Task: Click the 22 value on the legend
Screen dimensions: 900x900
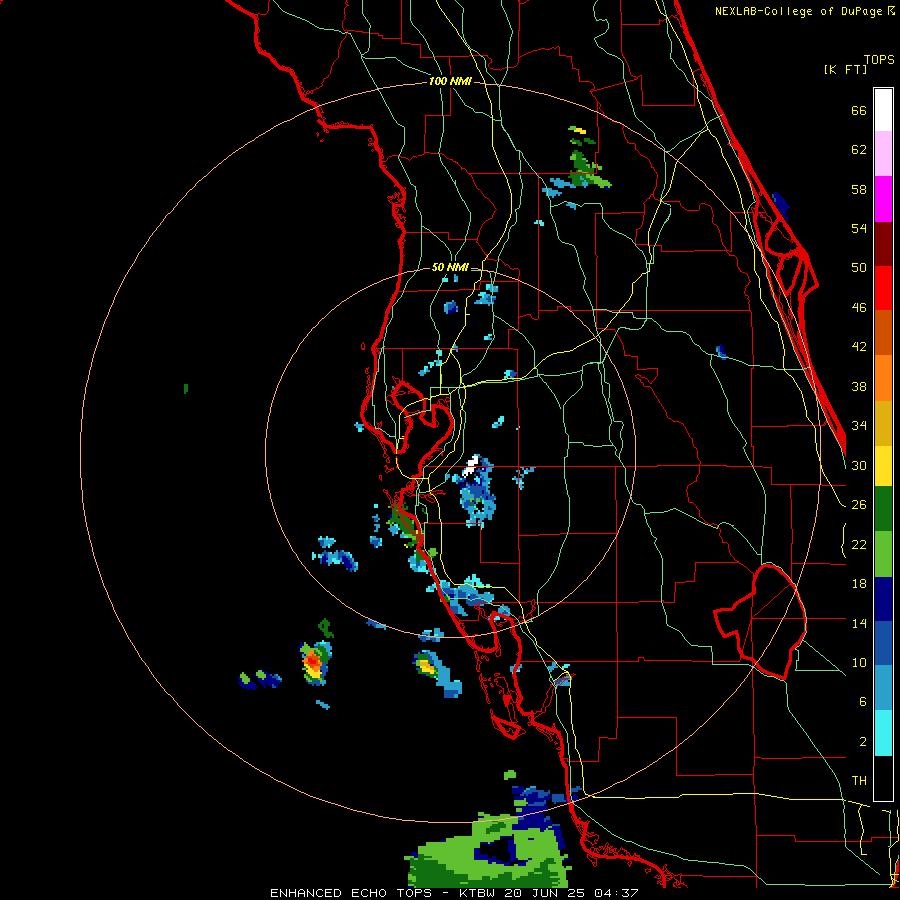Action: (x=859, y=544)
